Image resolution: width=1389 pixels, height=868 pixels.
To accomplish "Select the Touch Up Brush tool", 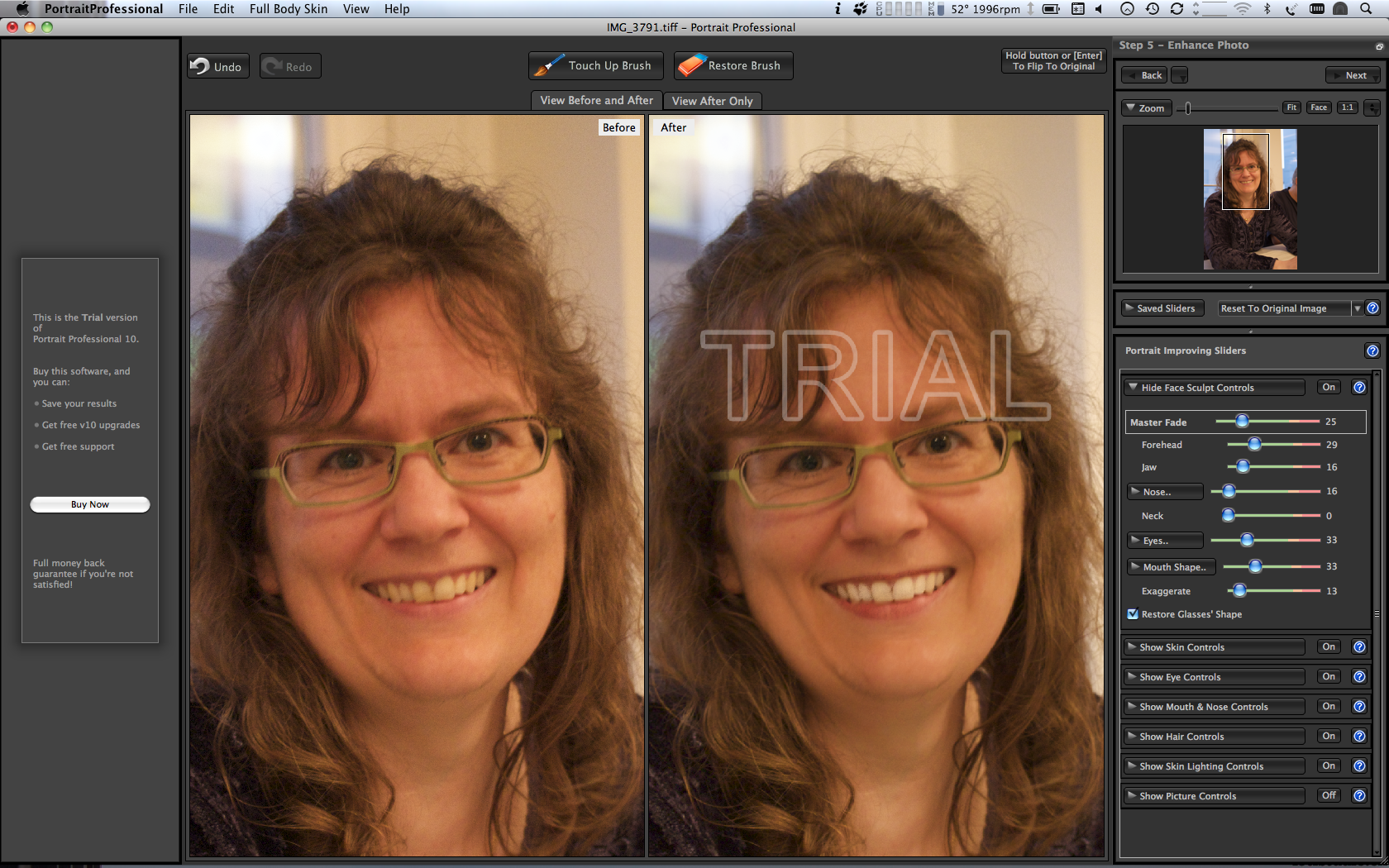I will [x=595, y=65].
